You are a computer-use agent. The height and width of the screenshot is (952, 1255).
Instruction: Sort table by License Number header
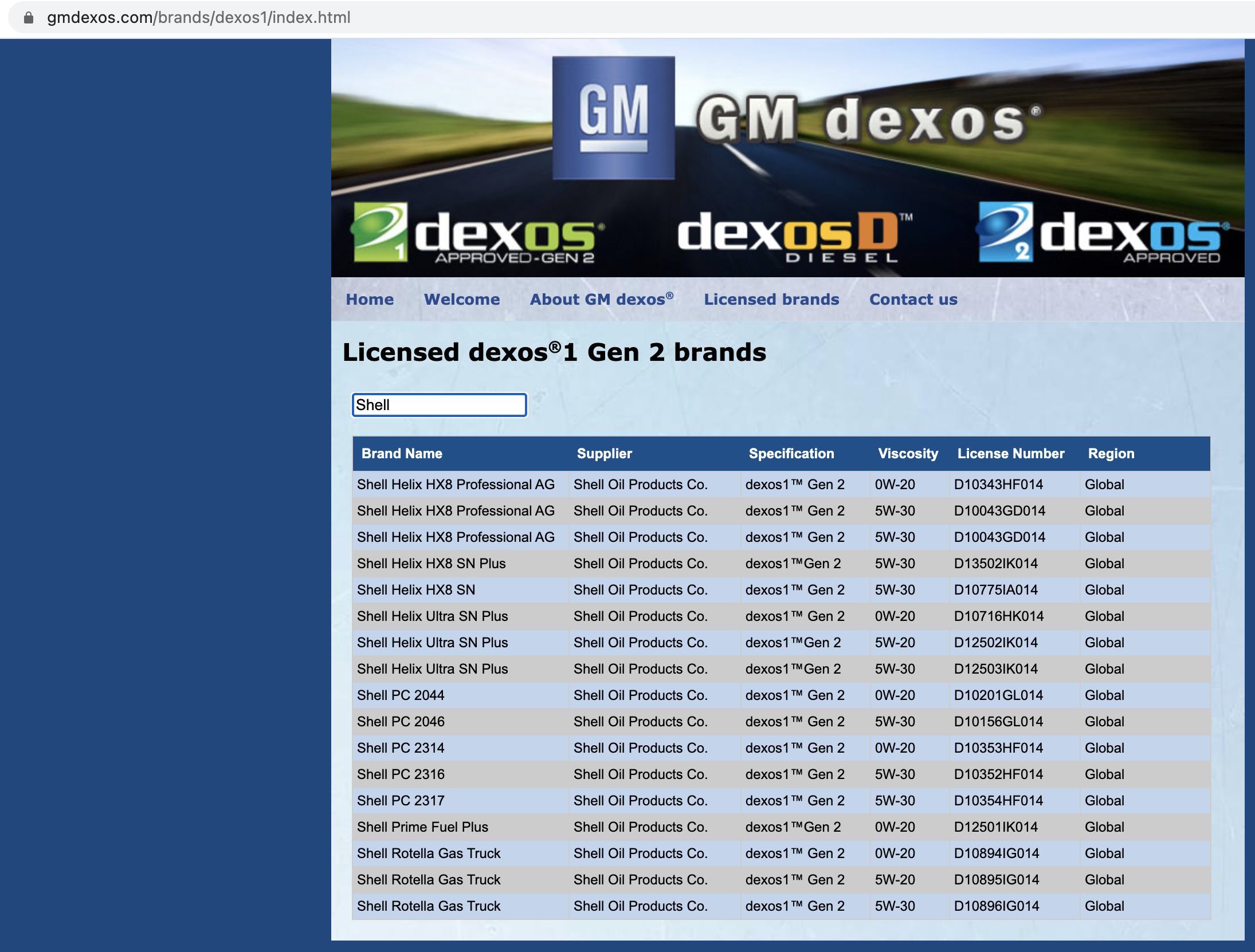(1011, 454)
